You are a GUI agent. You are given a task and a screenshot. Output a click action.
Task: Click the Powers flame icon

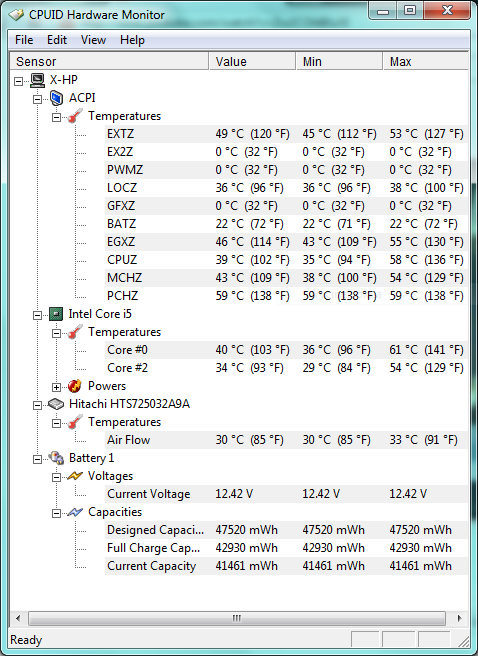[74, 386]
